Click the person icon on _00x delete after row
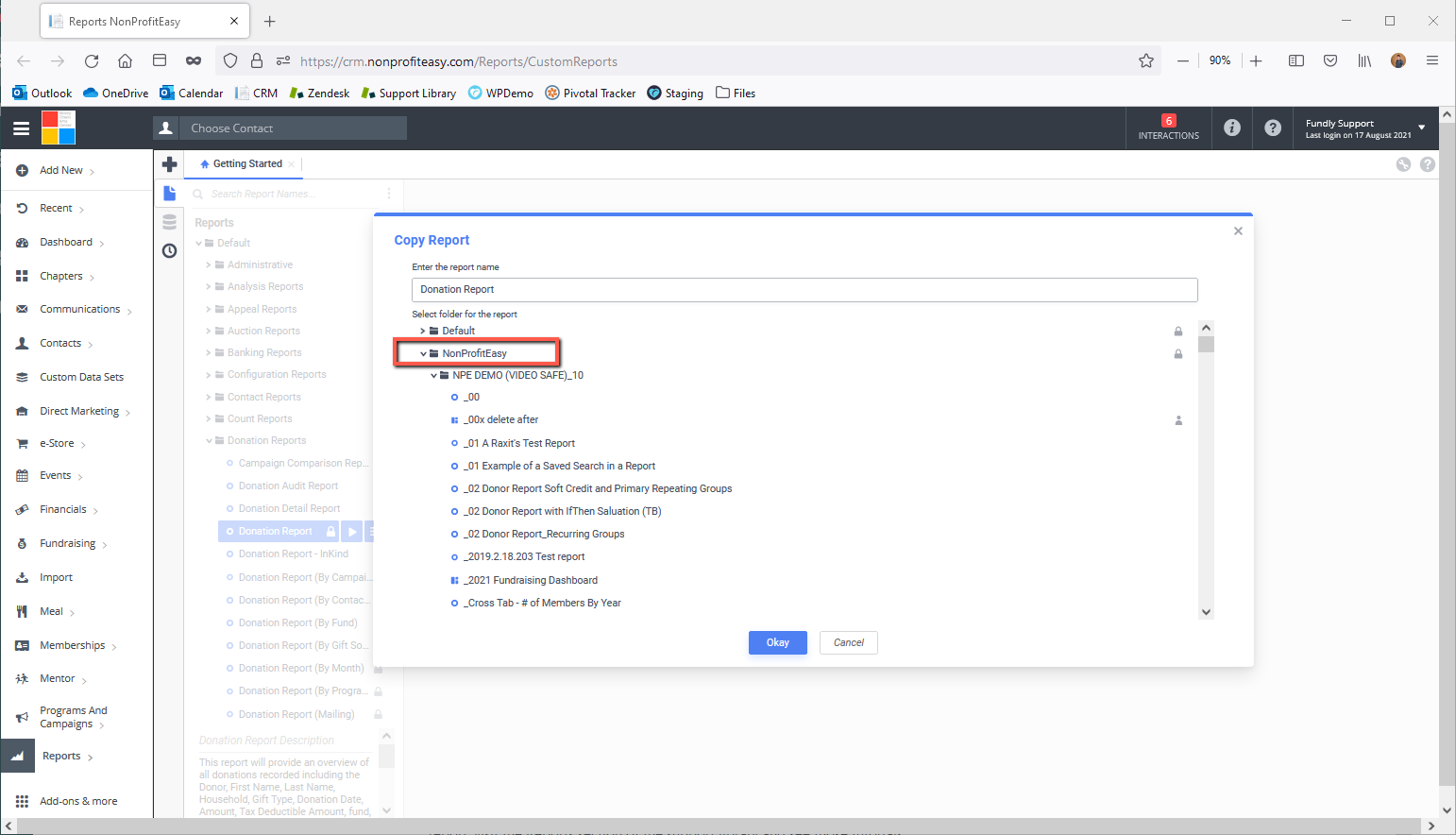The width and height of the screenshot is (1456, 835). coord(1178,420)
